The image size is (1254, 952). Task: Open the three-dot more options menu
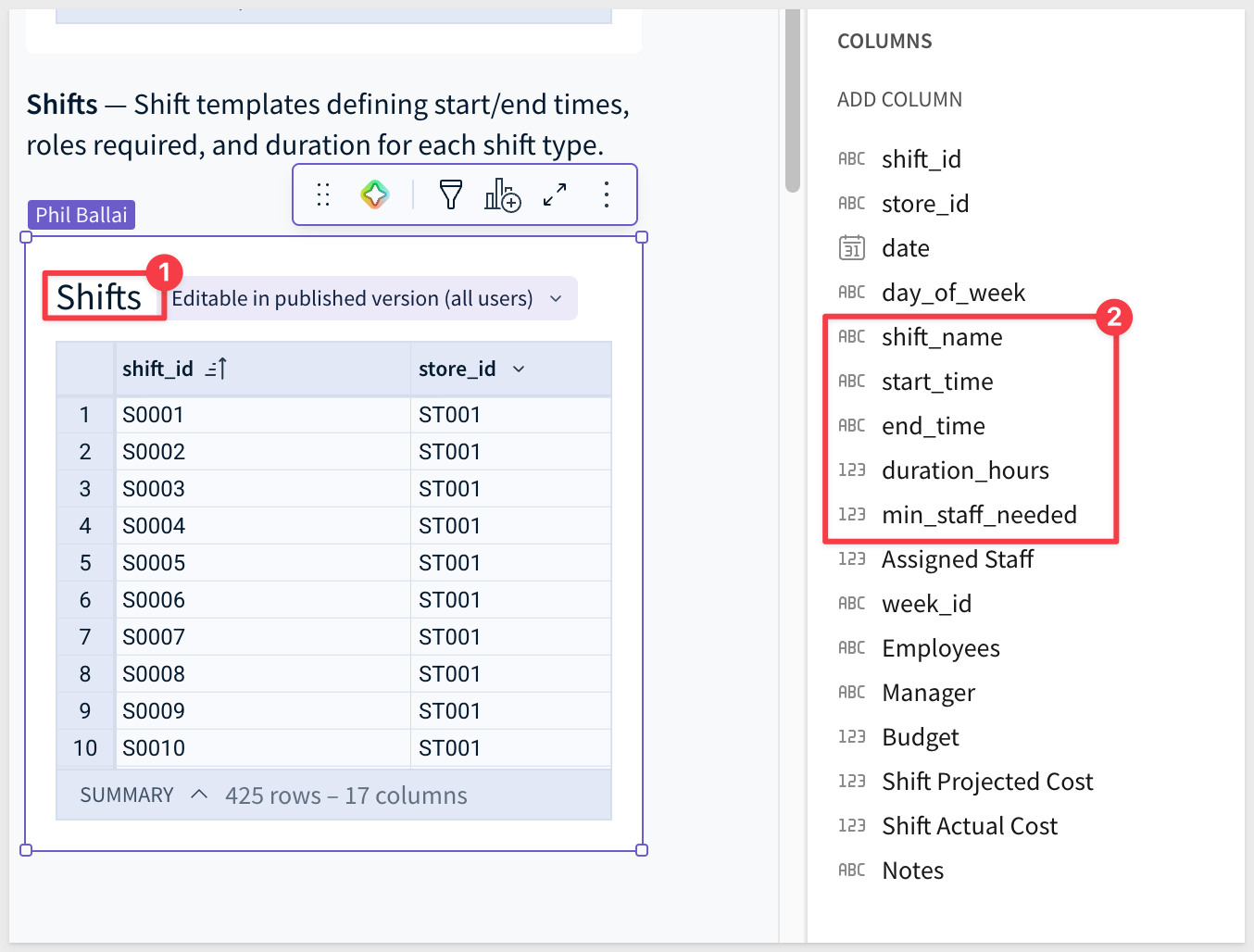coord(607,194)
